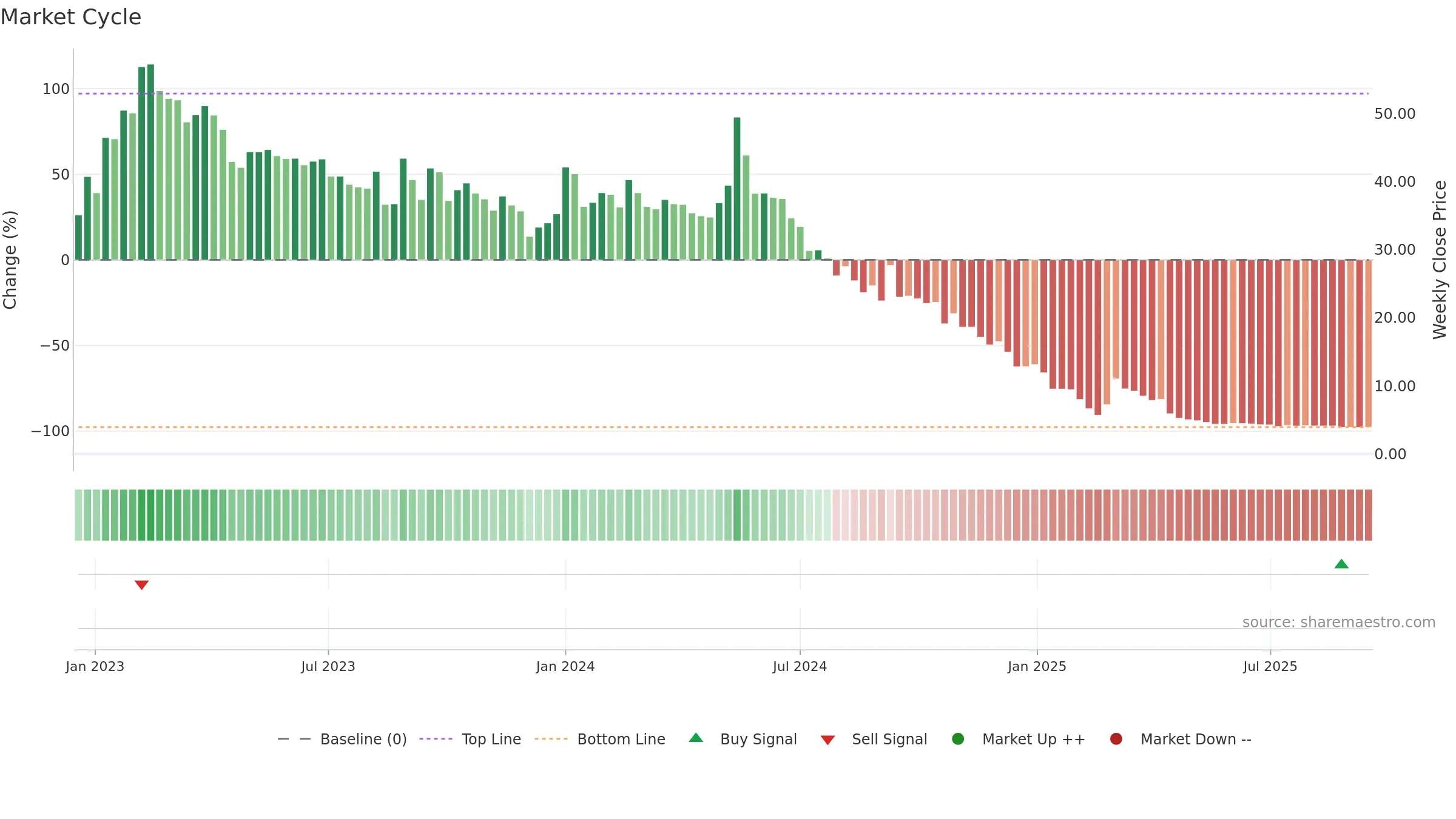
Task: Click the Jan 2023 axis label
Action: 95,667
